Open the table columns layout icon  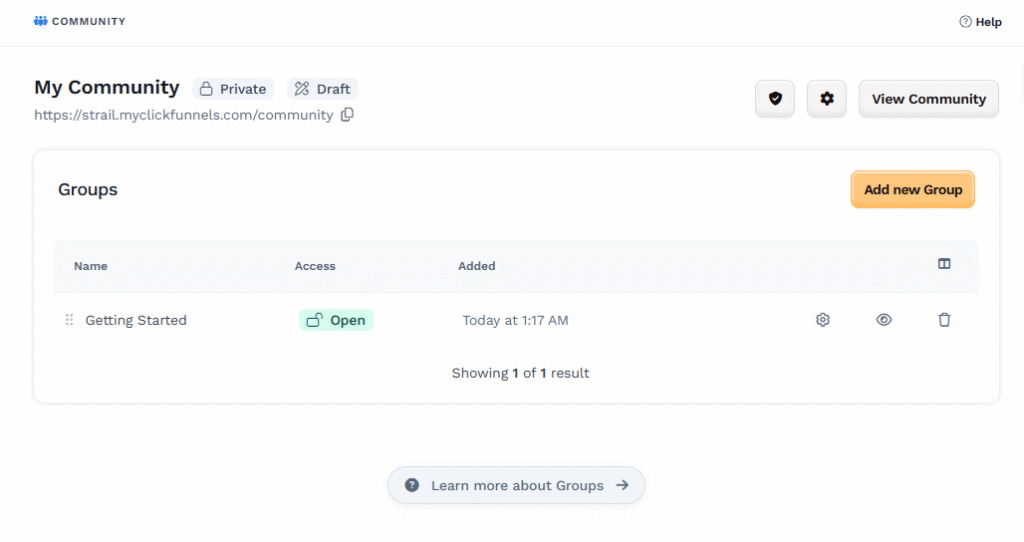[944, 264]
